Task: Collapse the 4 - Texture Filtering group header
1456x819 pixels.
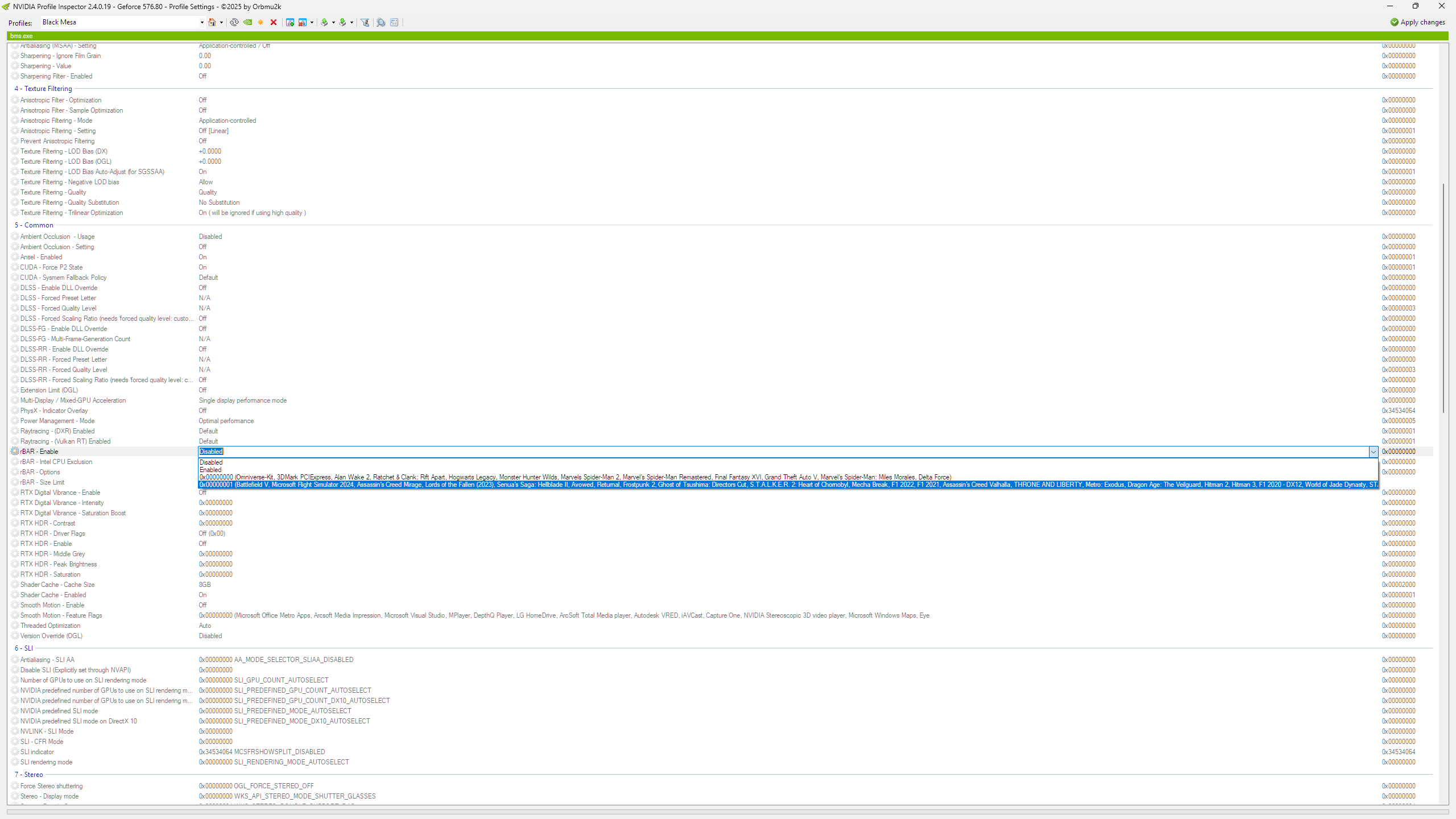Action: click(x=43, y=89)
